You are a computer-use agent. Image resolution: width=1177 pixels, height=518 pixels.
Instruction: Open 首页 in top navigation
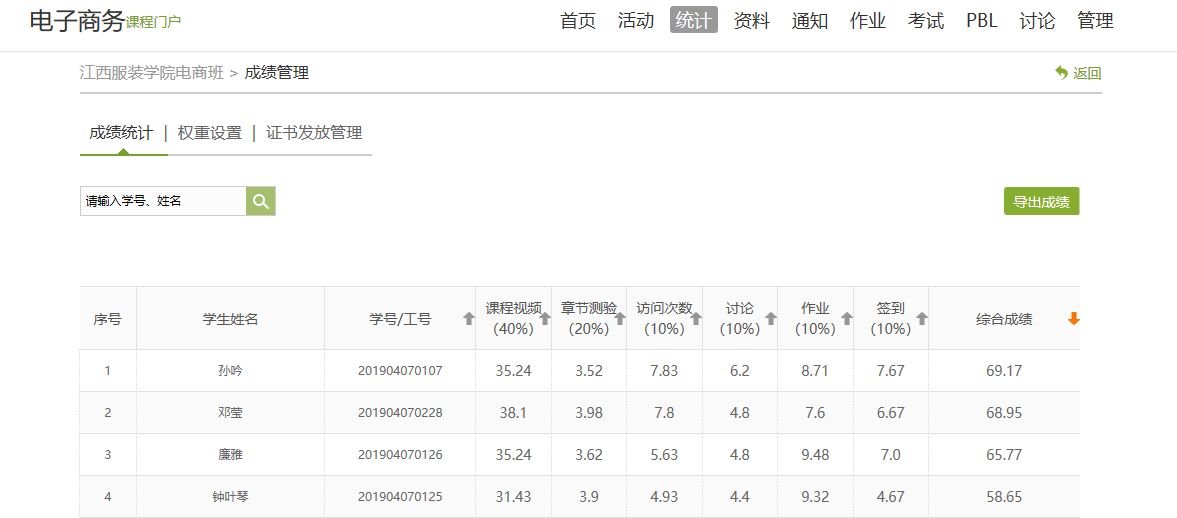tap(578, 21)
